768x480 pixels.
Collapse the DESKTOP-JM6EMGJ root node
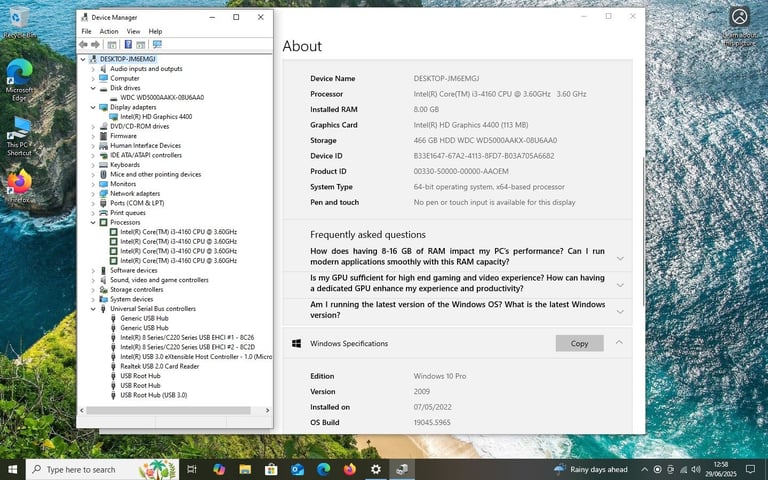pyautogui.click(x=83, y=59)
